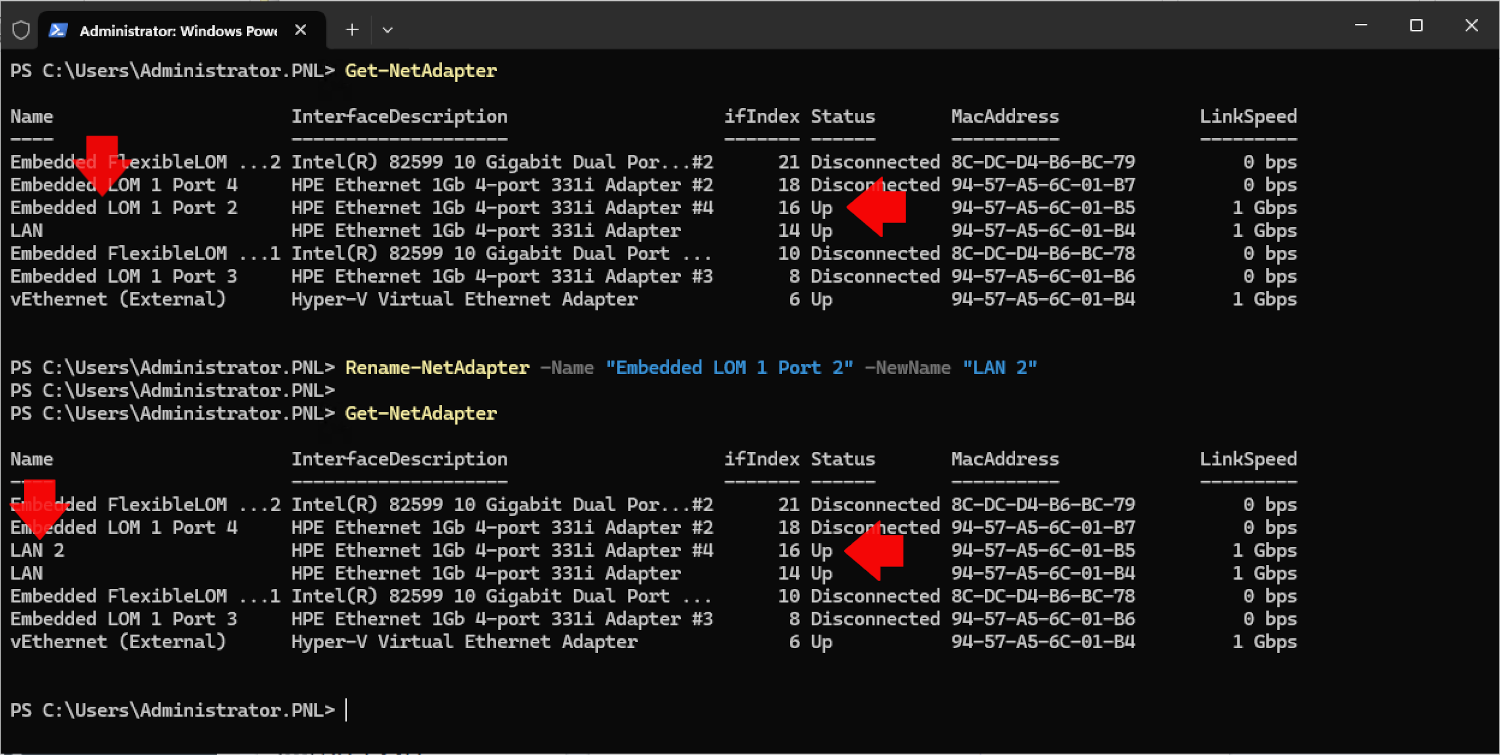The height and width of the screenshot is (755, 1500).
Task: Click the administrator shield icon
Action: coord(20,30)
